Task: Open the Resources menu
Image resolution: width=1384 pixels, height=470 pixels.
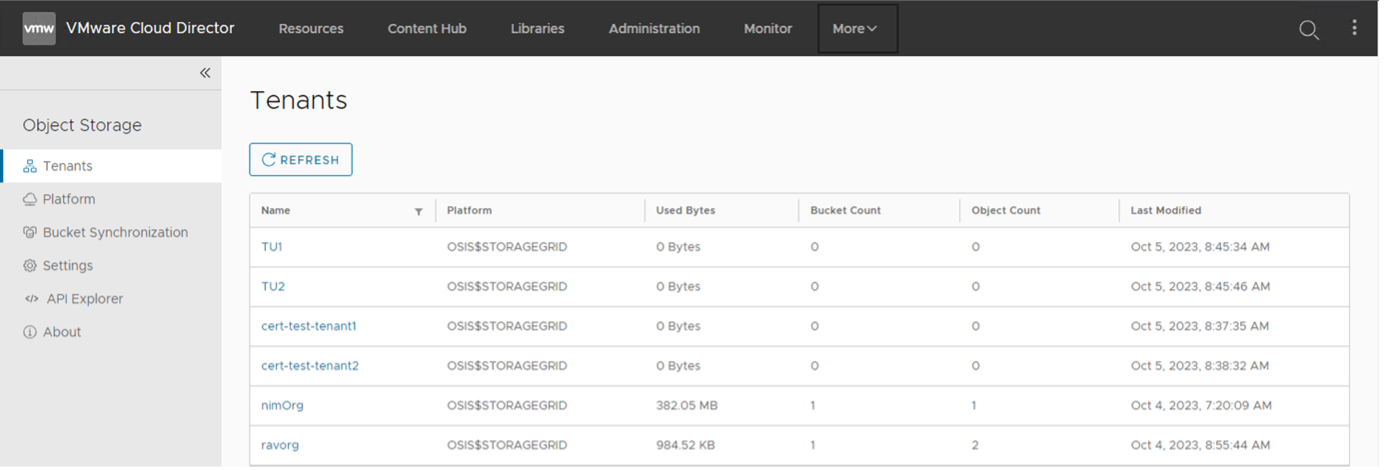Action: coord(311,29)
